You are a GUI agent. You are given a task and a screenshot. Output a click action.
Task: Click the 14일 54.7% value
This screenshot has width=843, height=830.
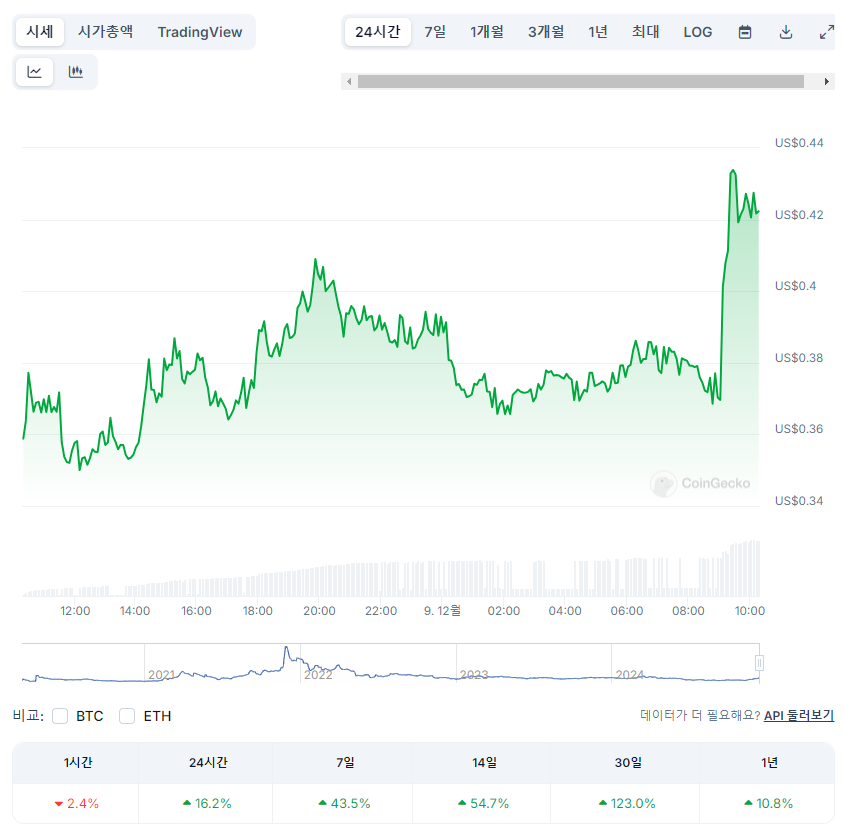[x=483, y=804]
